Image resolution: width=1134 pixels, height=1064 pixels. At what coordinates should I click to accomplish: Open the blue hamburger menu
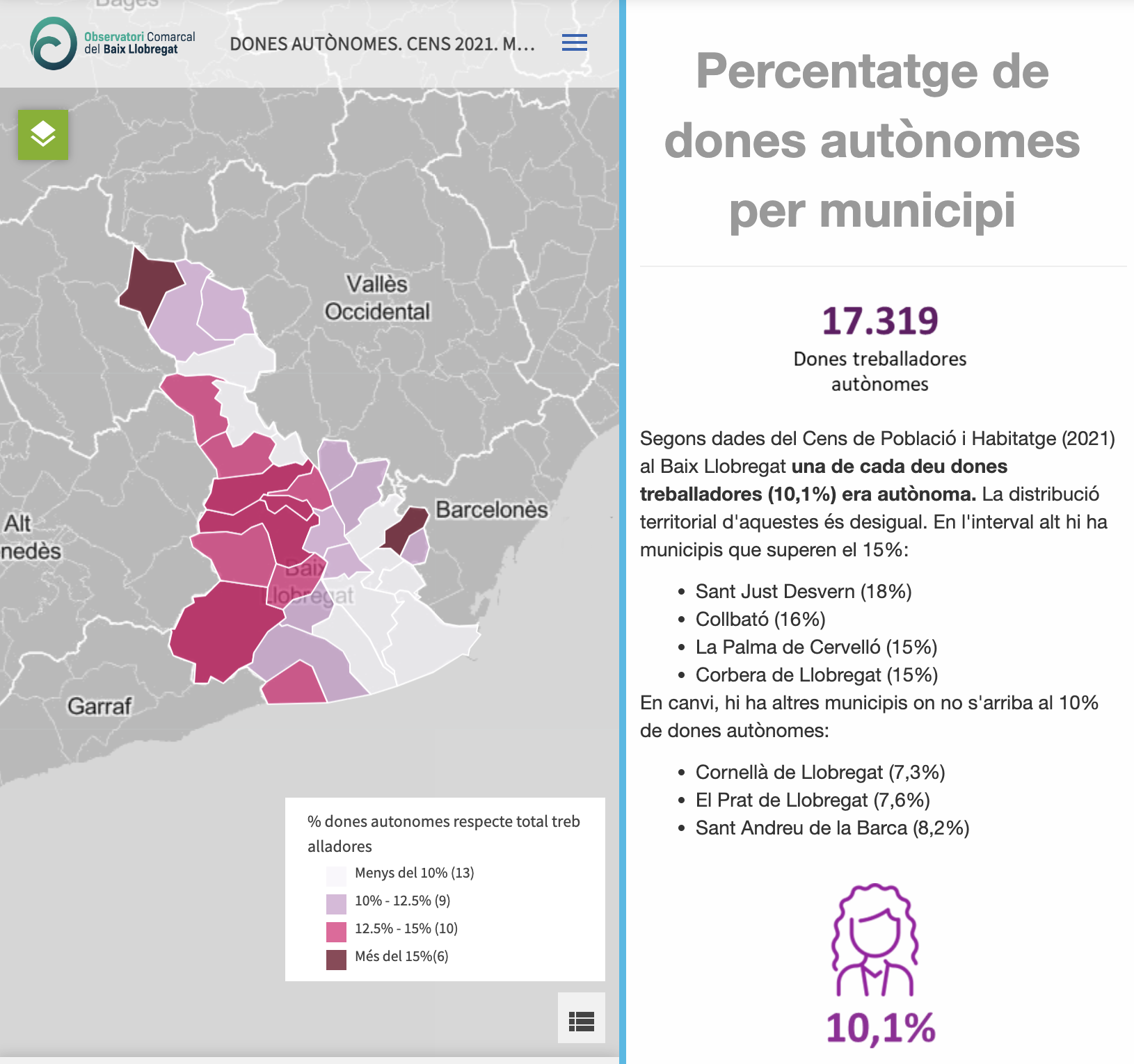574,42
